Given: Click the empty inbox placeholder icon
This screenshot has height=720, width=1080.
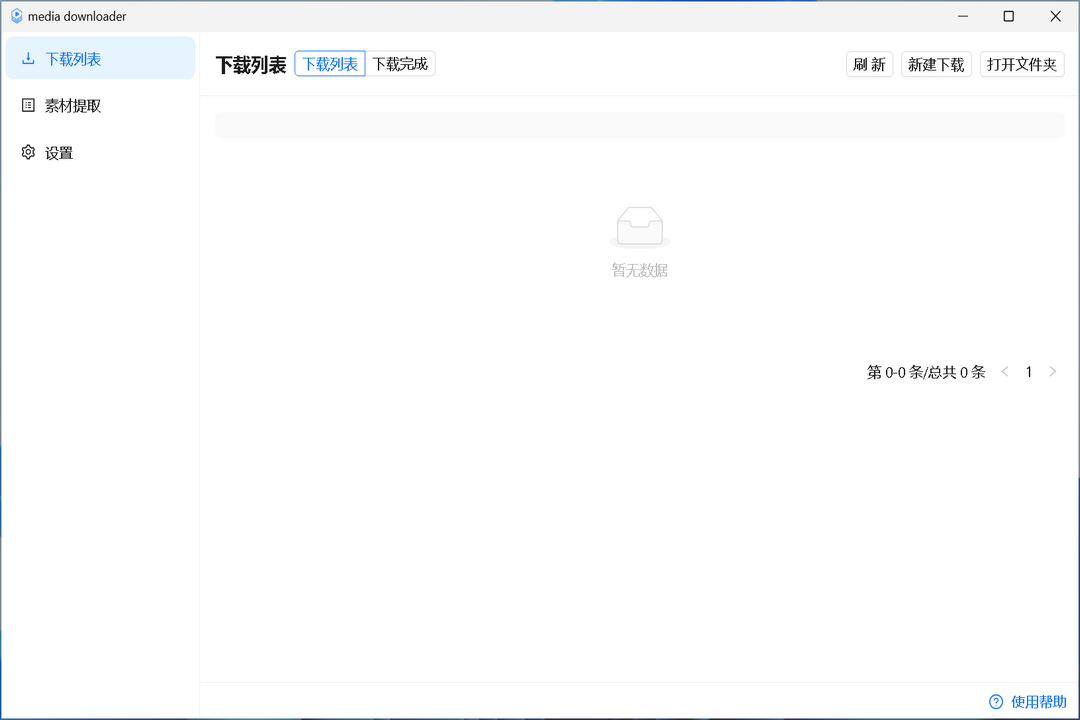Looking at the screenshot, I should pyautogui.click(x=640, y=227).
